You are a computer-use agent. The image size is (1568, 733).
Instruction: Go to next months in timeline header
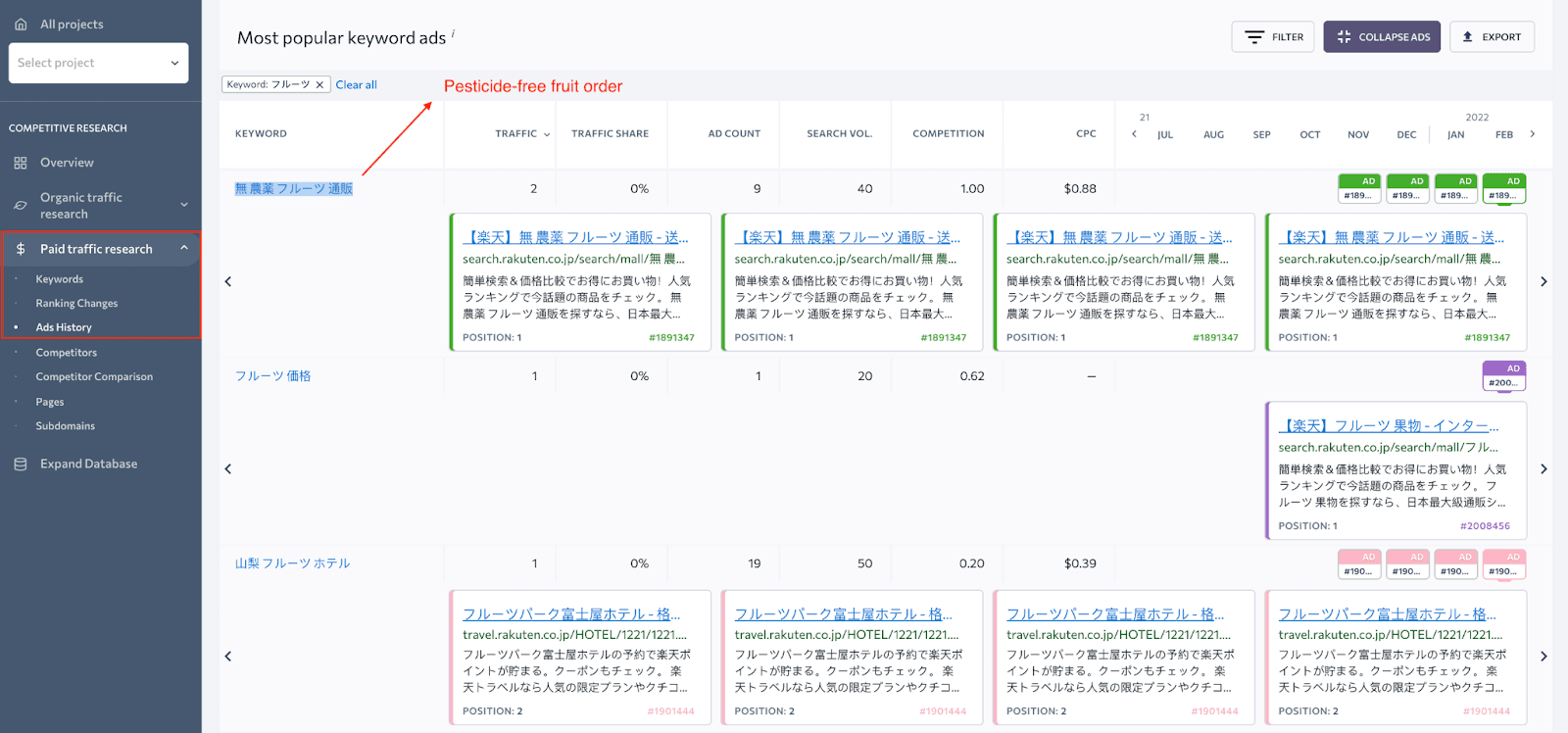tap(1533, 134)
